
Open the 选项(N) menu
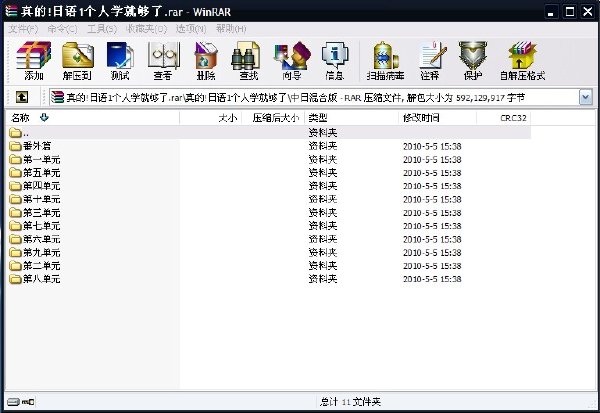(x=191, y=29)
